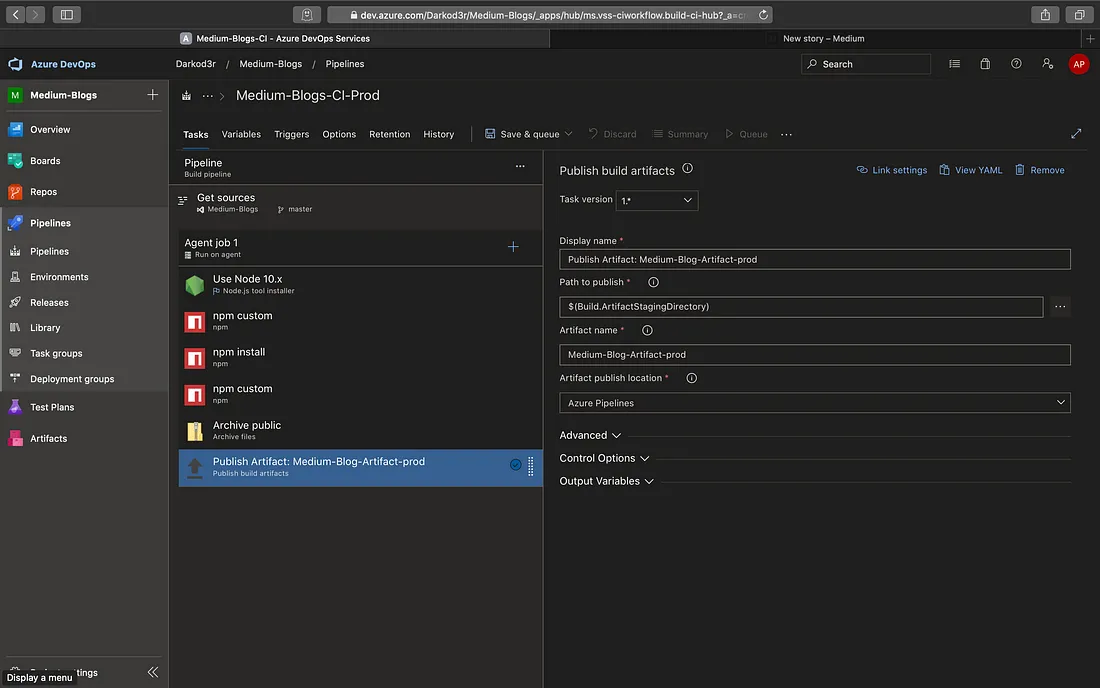Expand the Advanced section
This screenshot has height=688, width=1100.
(590, 436)
